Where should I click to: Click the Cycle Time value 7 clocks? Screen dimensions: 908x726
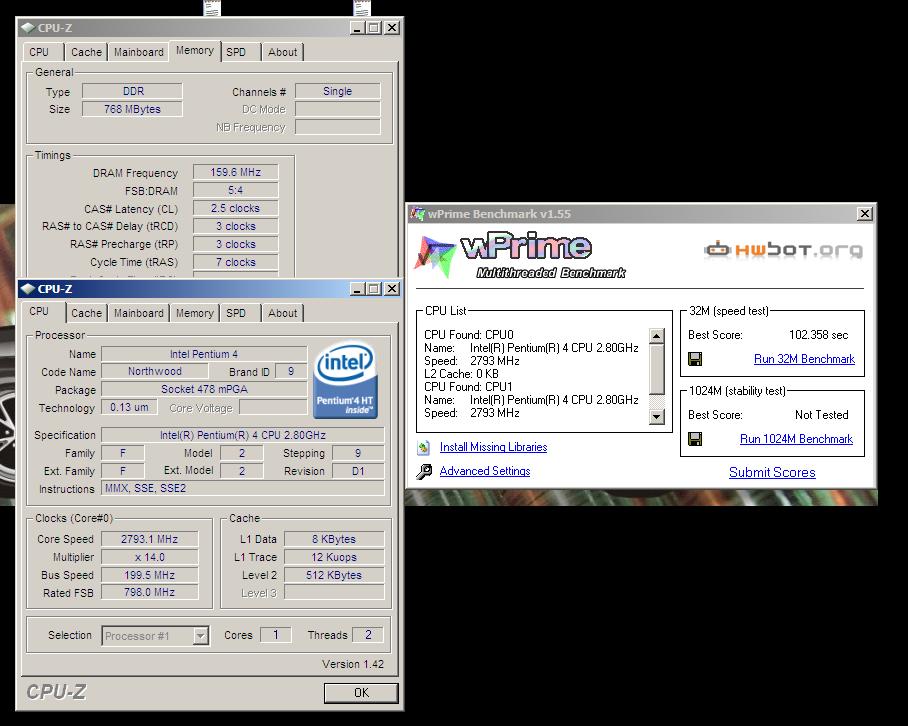point(235,262)
